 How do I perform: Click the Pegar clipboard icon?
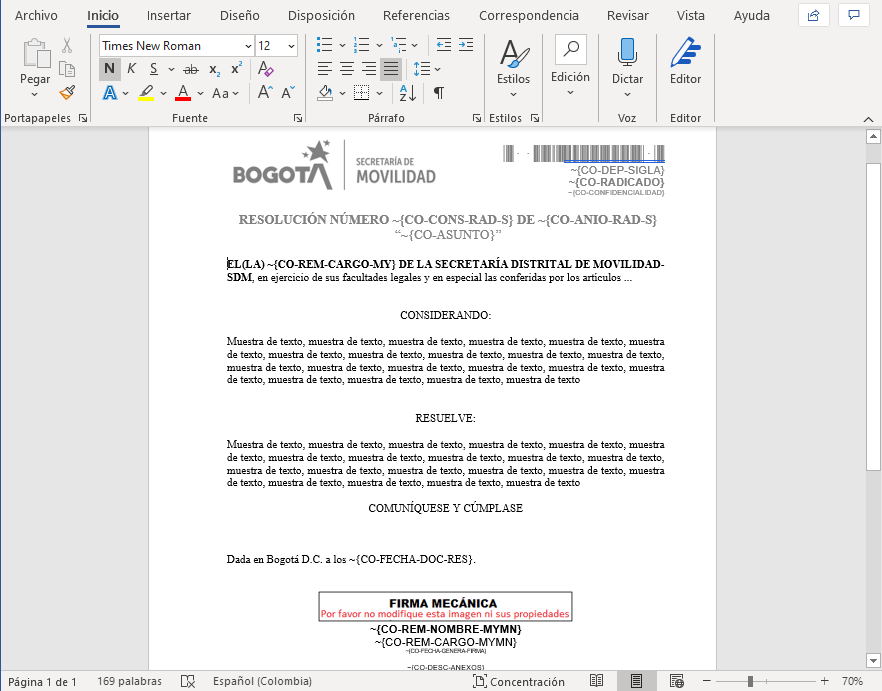(x=37, y=54)
